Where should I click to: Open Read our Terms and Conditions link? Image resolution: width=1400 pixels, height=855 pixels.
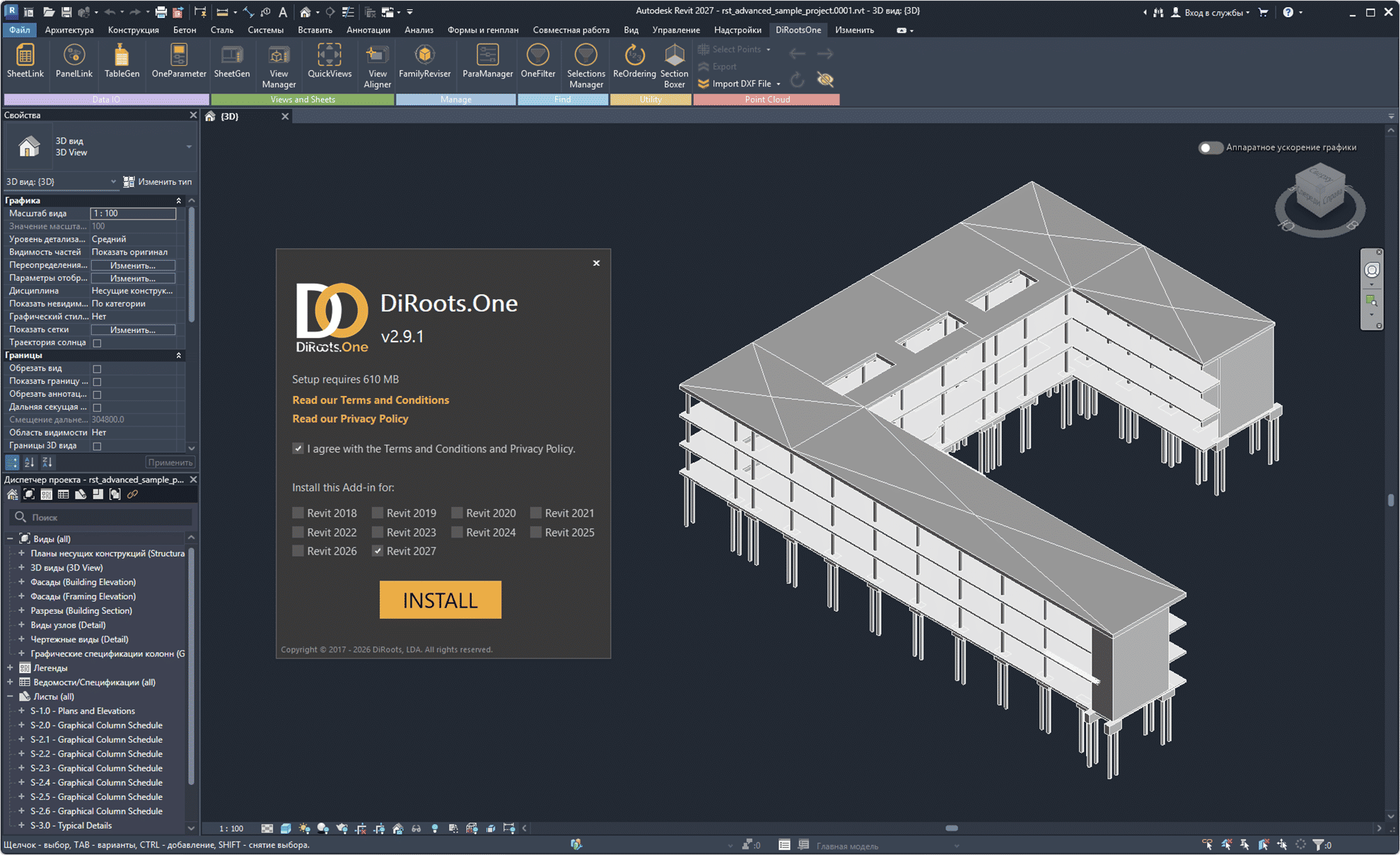tap(371, 400)
